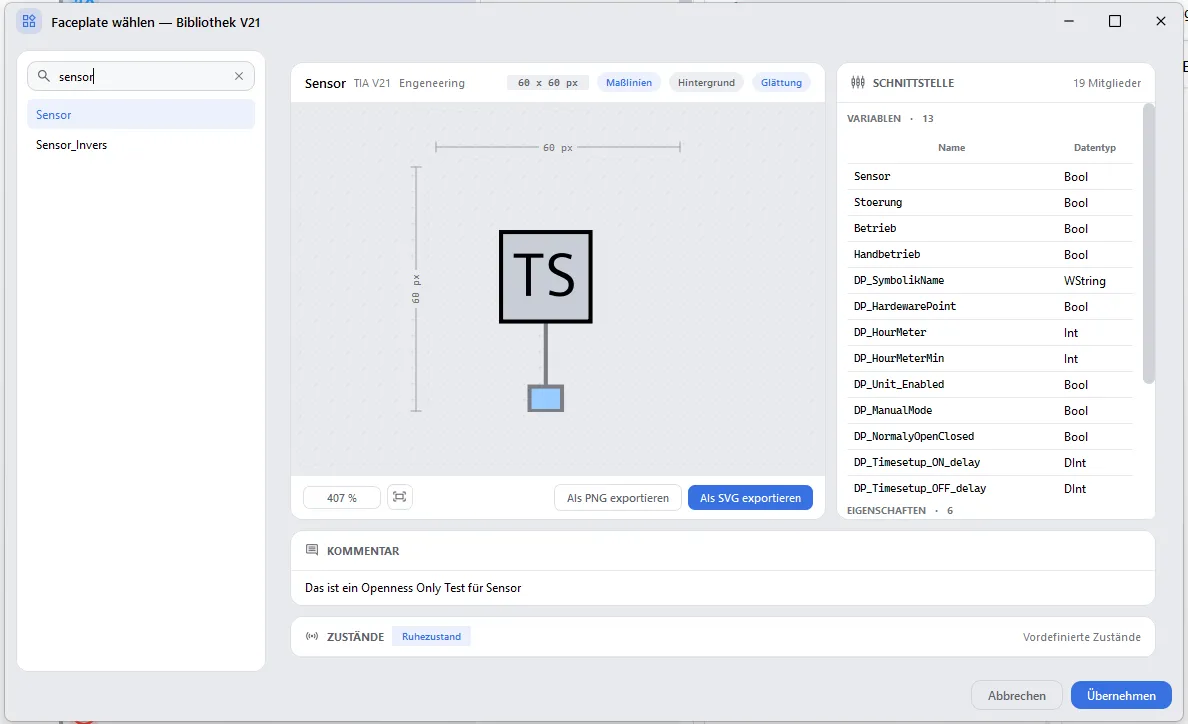This screenshot has height=724, width=1188.
Task: Click the TS sensor symbol preview
Action: coord(546,321)
